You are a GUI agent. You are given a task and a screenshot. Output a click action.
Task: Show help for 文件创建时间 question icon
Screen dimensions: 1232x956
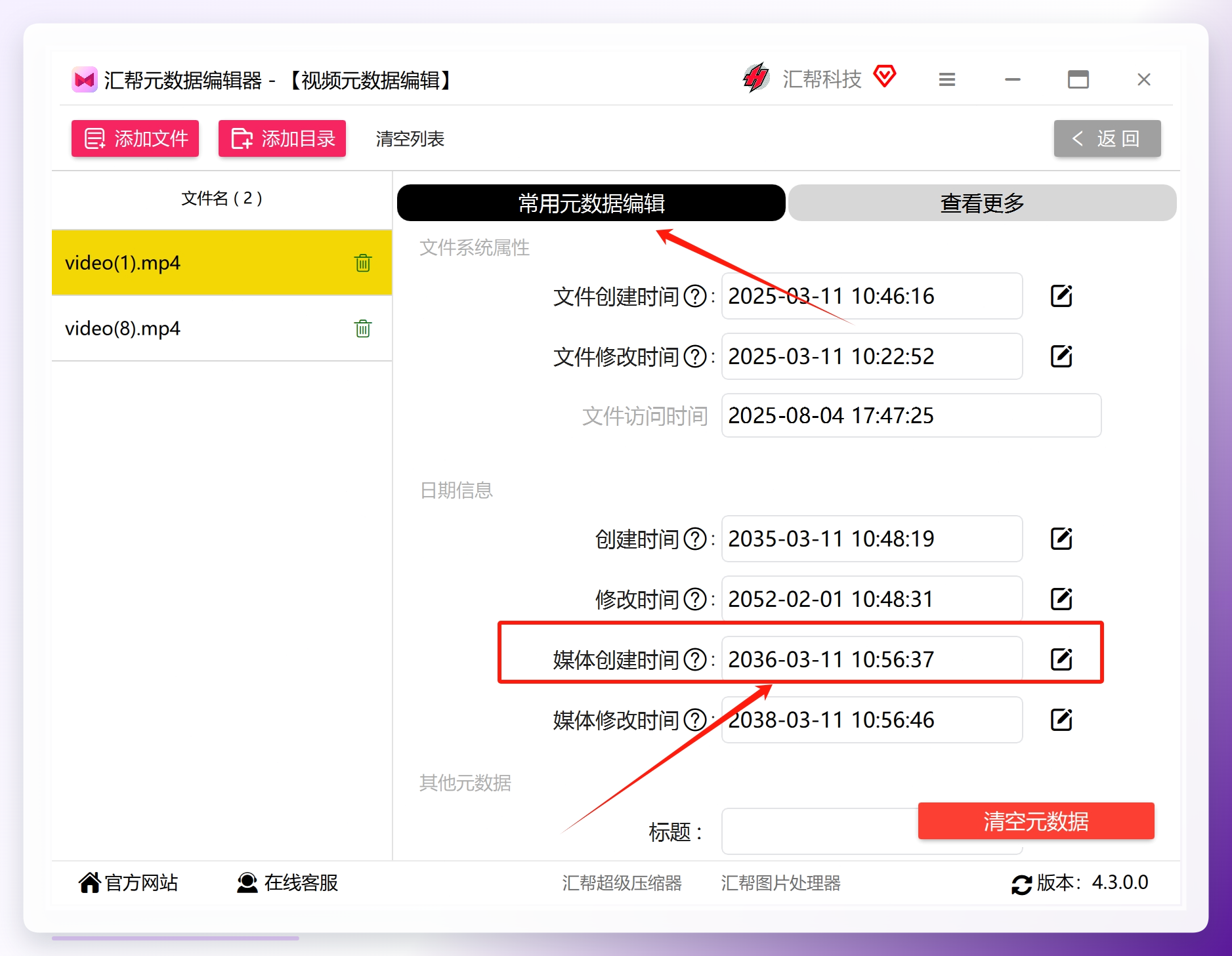695,297
